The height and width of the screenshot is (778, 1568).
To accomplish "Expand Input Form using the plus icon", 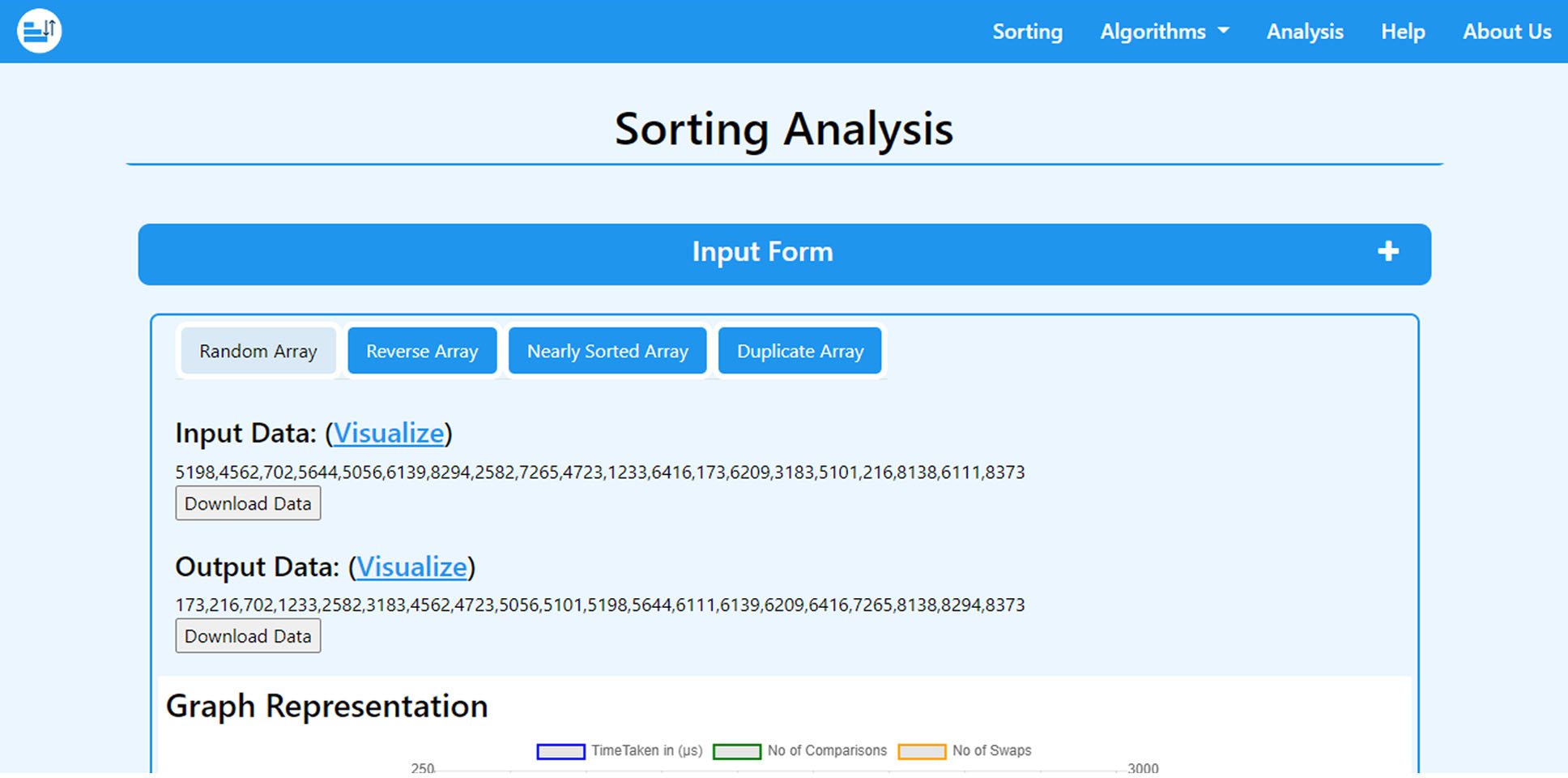I will click(x=1387, y=252).
